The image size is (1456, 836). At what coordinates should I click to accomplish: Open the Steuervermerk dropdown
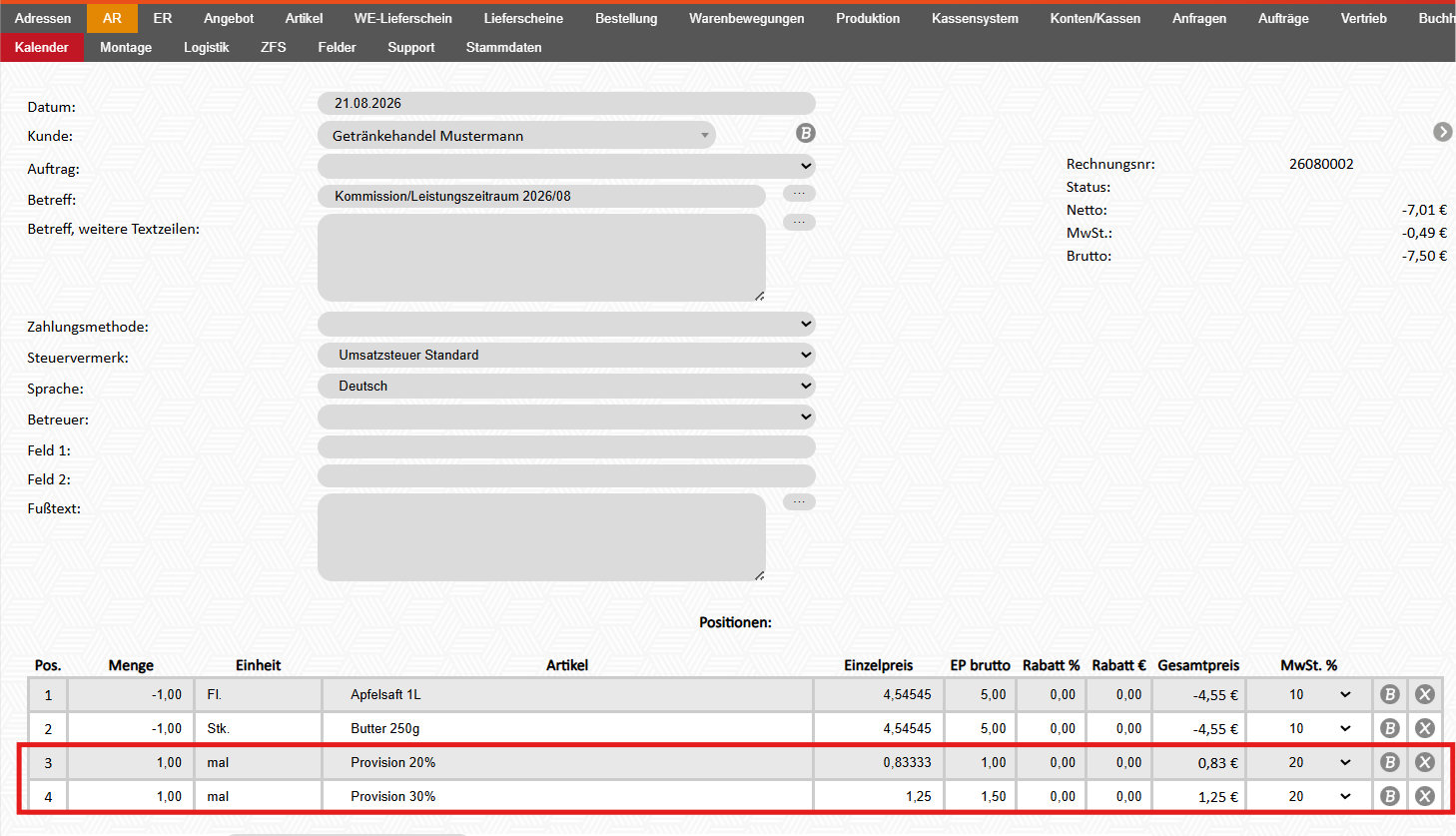tap(566, 355)
